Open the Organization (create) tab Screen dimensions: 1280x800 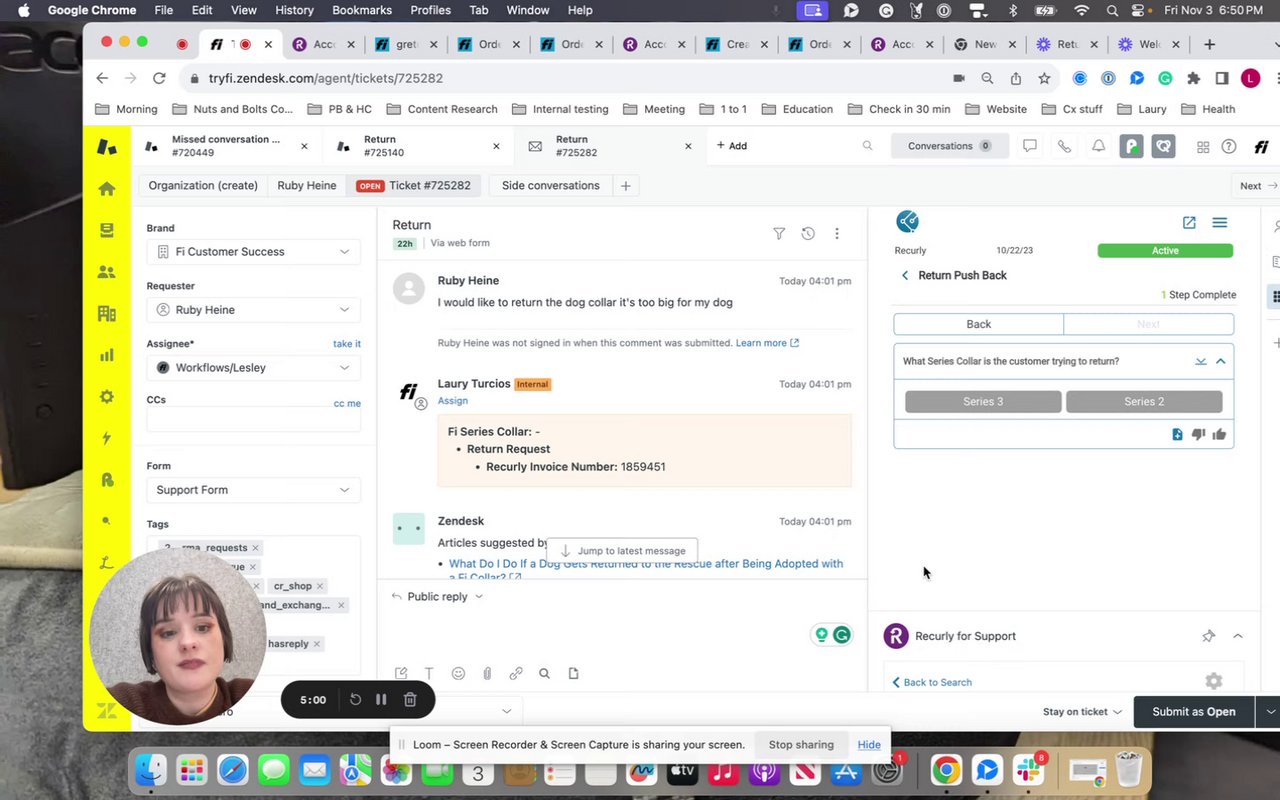pyautogui.click(x=203, y=186)
